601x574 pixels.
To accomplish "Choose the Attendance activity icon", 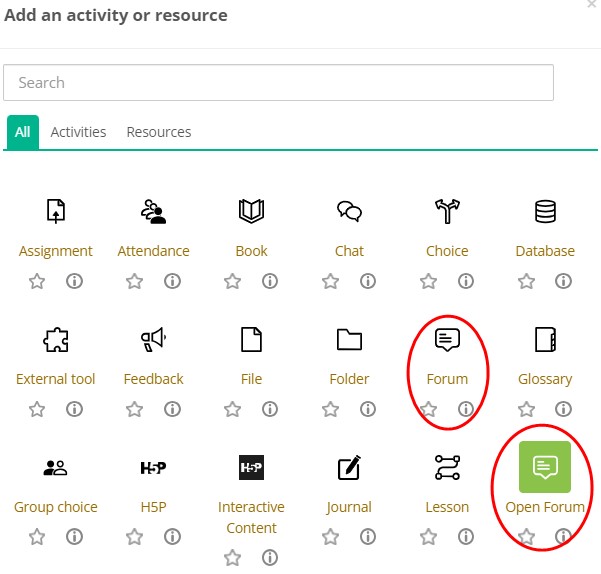I will pyautogui.click(x=153, y=211).
